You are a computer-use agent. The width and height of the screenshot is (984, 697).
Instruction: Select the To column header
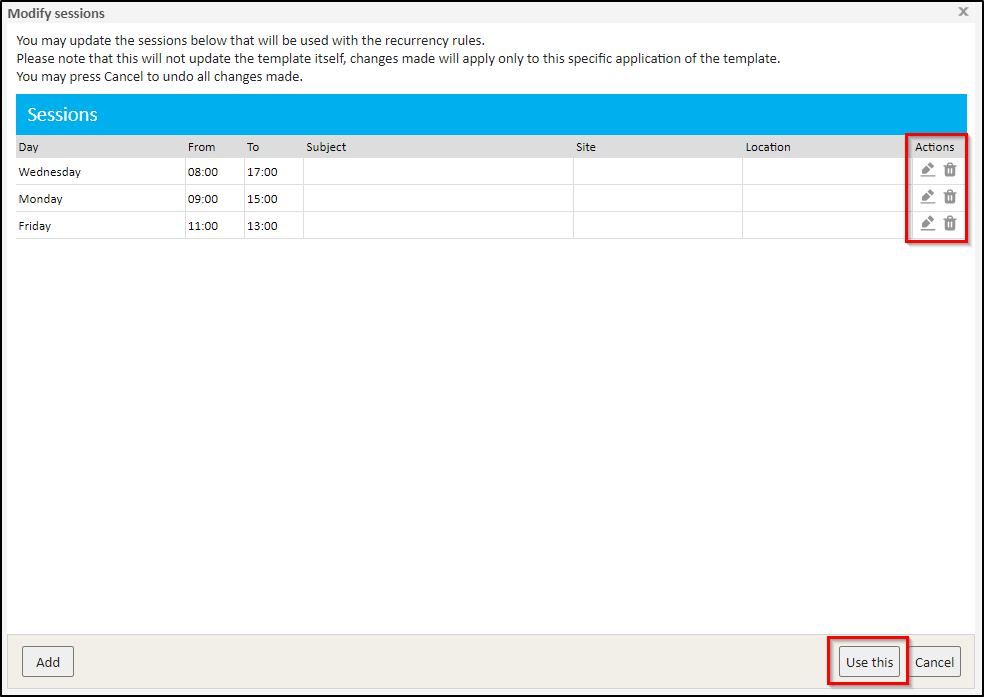click(253, 147)
